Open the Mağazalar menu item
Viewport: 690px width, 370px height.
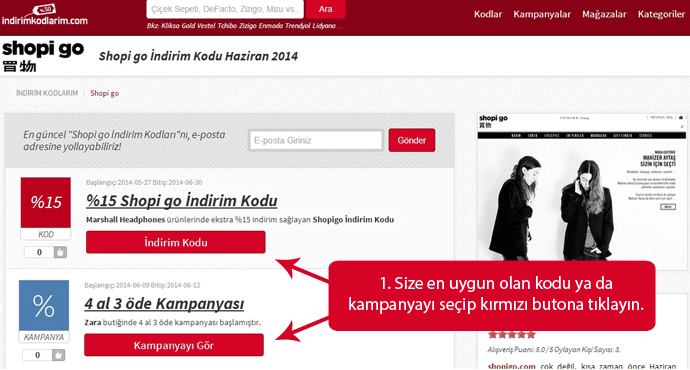tap(604, 14)
